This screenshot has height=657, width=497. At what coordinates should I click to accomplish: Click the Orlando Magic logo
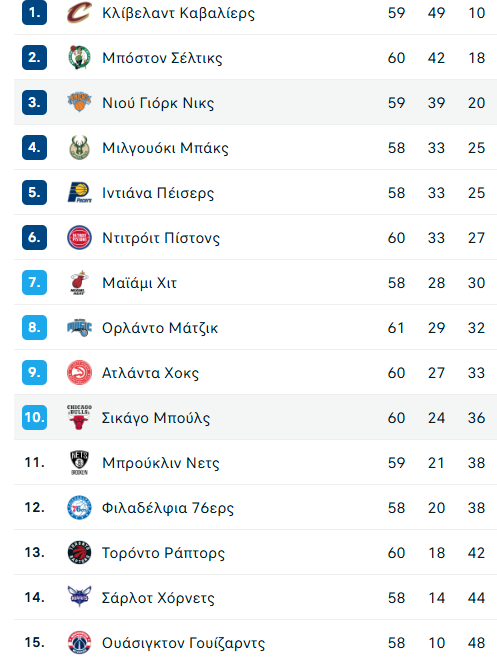pyautogui.click(x=79, y=328)
